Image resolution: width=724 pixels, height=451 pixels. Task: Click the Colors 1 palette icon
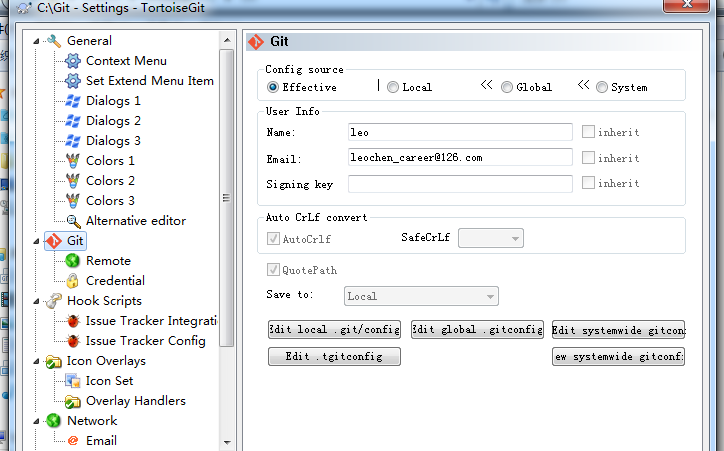point(72,161)
